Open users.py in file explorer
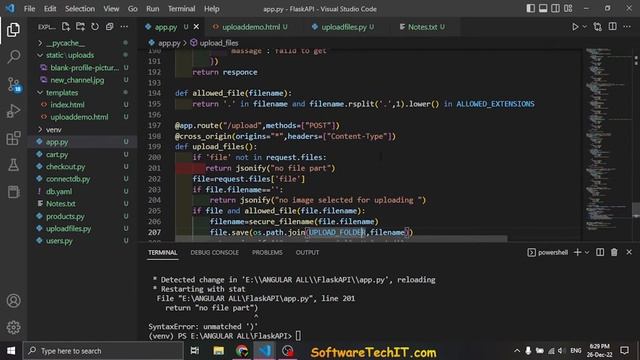This screenshot has height=360, width=640. point(59,241)
